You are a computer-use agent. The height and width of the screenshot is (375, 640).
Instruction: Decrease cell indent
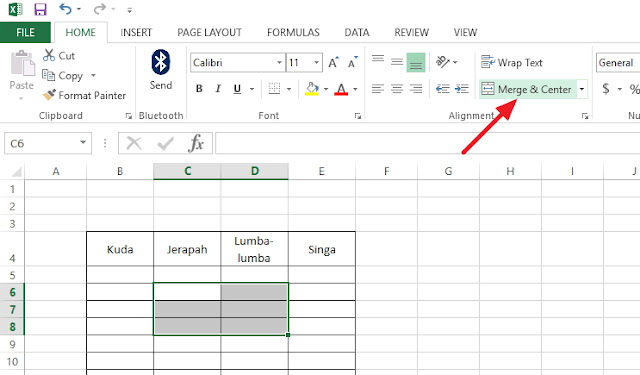click(x=443, y=89)
